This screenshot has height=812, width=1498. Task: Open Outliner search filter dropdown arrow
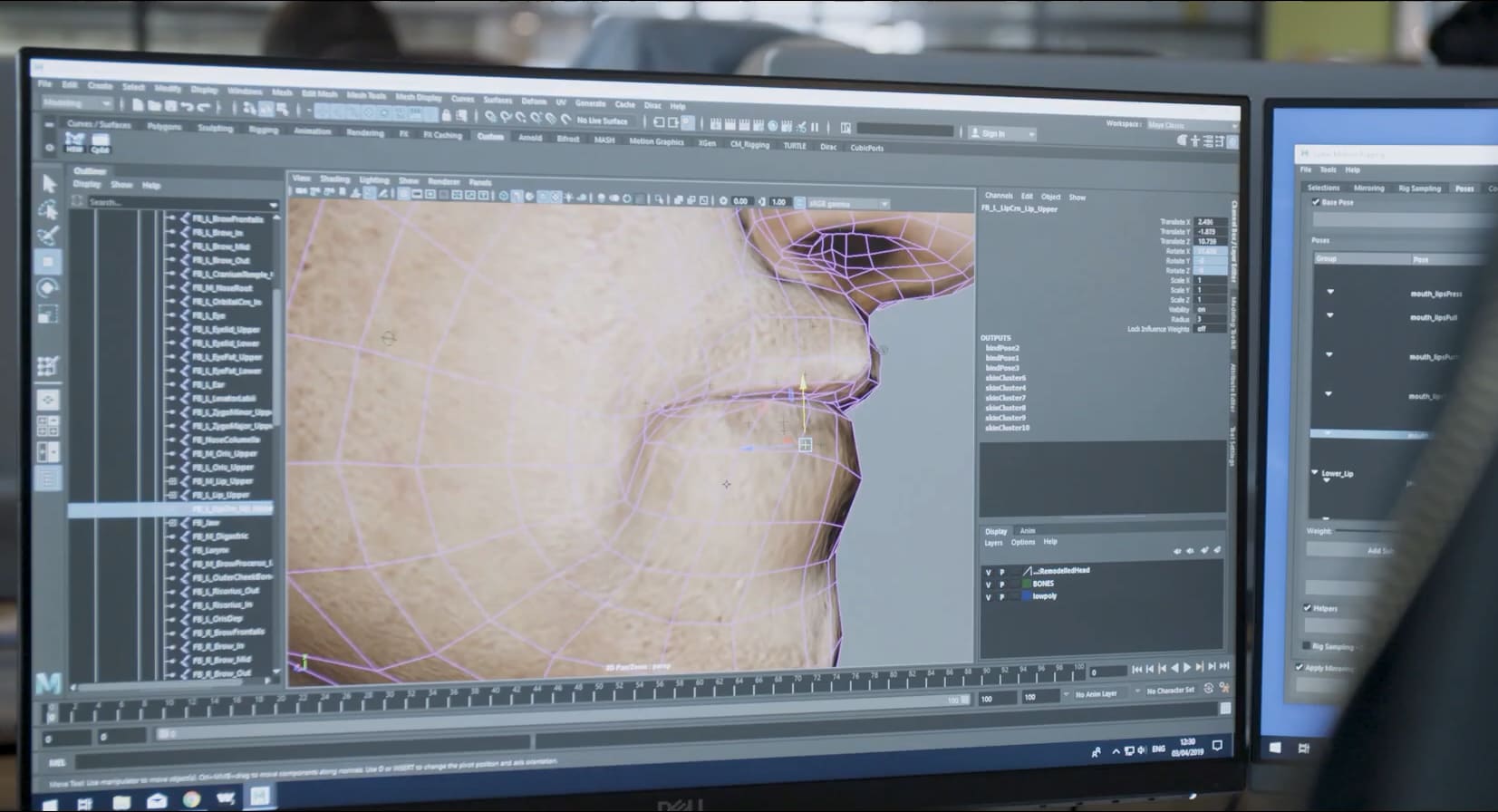click(x=273, y=204)
